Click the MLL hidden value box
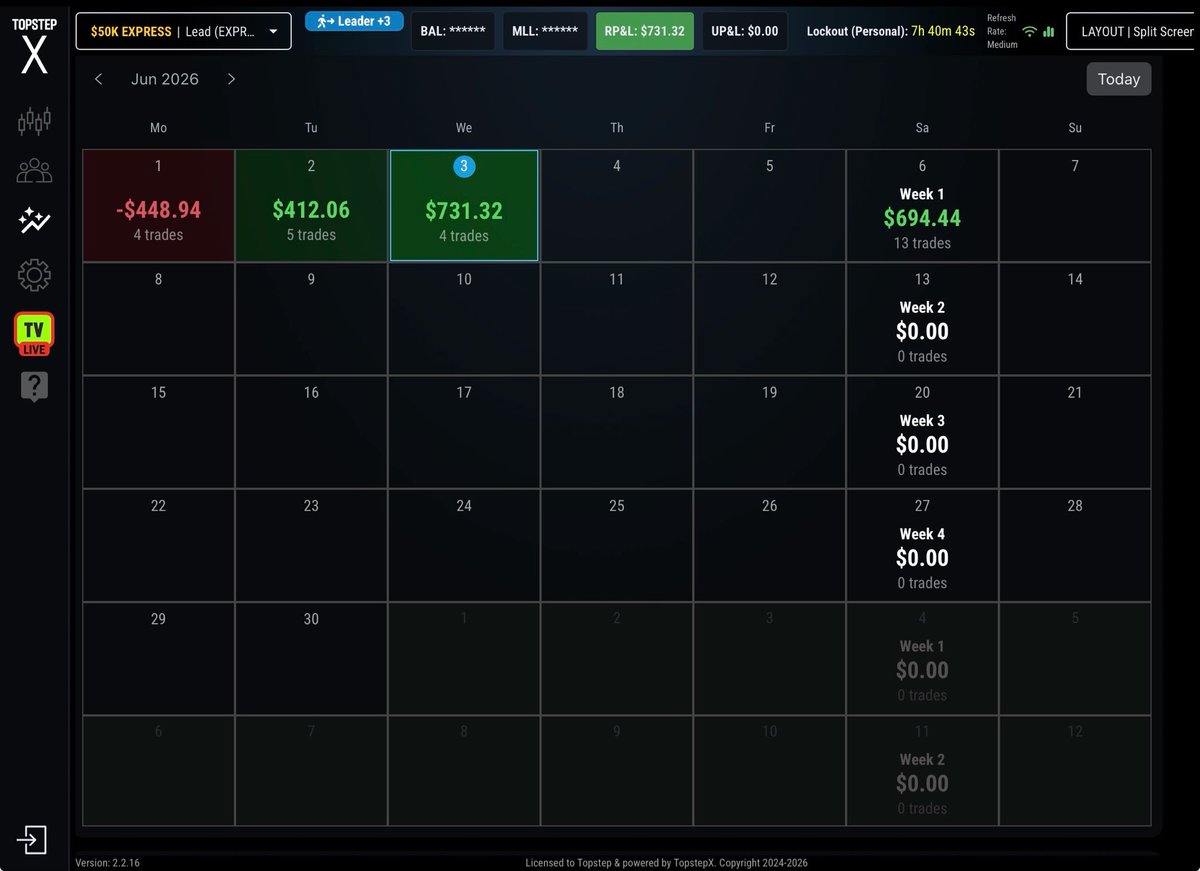Screen dimensions: 1200x871 (x=546, y=31)
